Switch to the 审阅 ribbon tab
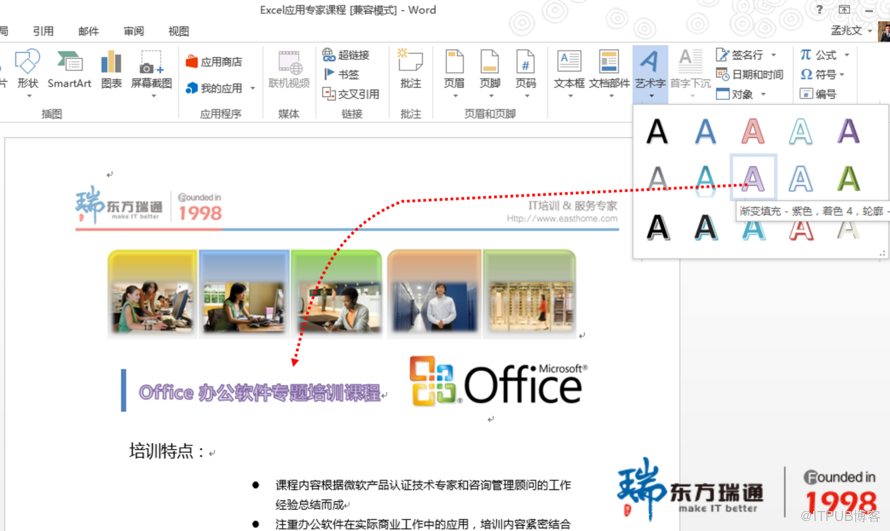This screenshot has height=531, width=890. [x=134, y=31]
